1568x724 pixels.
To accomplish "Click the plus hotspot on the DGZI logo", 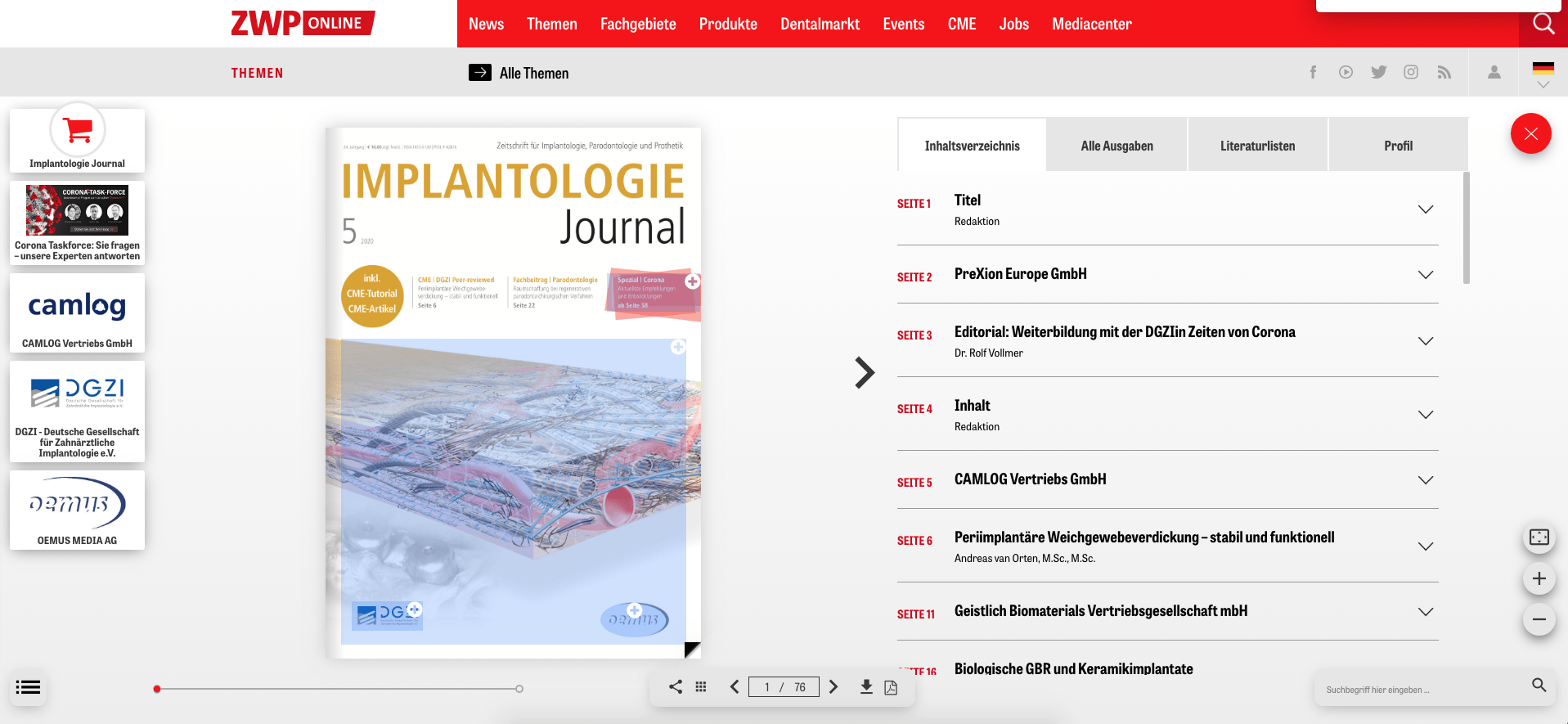I will pyautogui.click(x=415, y=609).
